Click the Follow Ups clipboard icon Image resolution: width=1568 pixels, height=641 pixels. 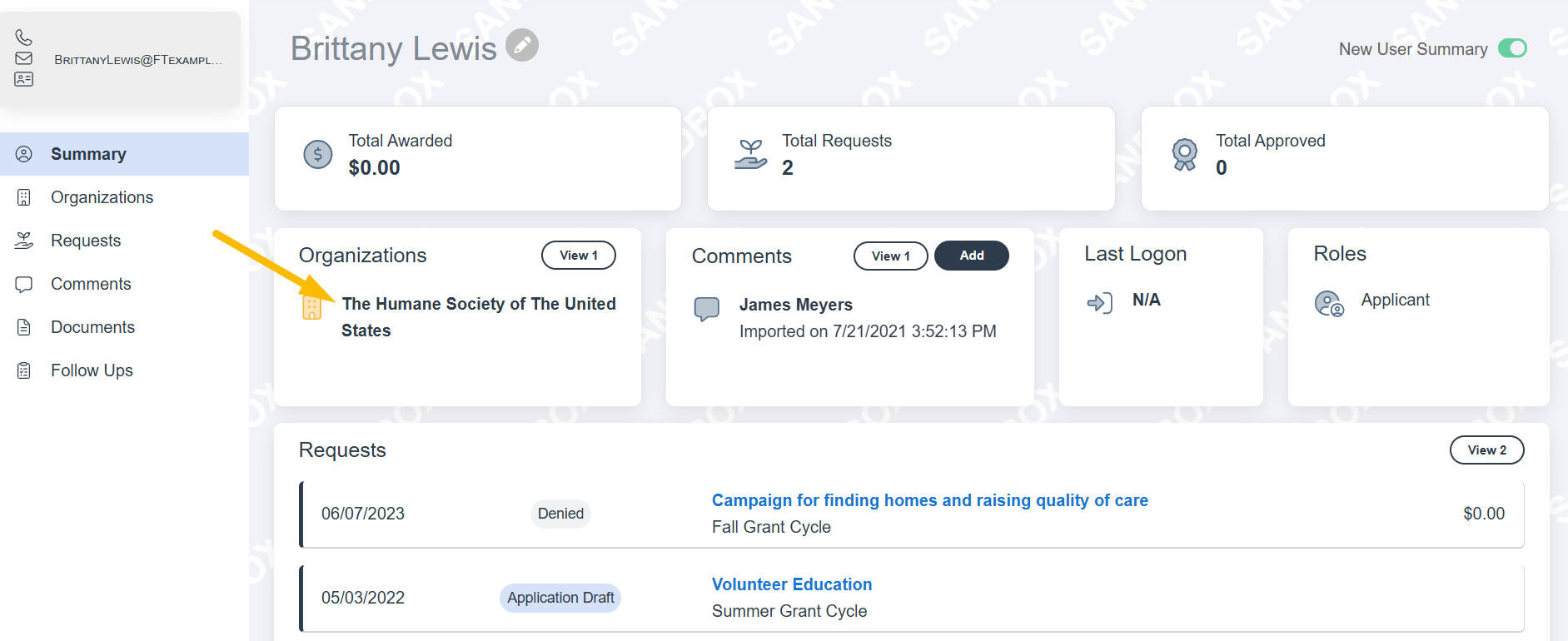(24, 370)
